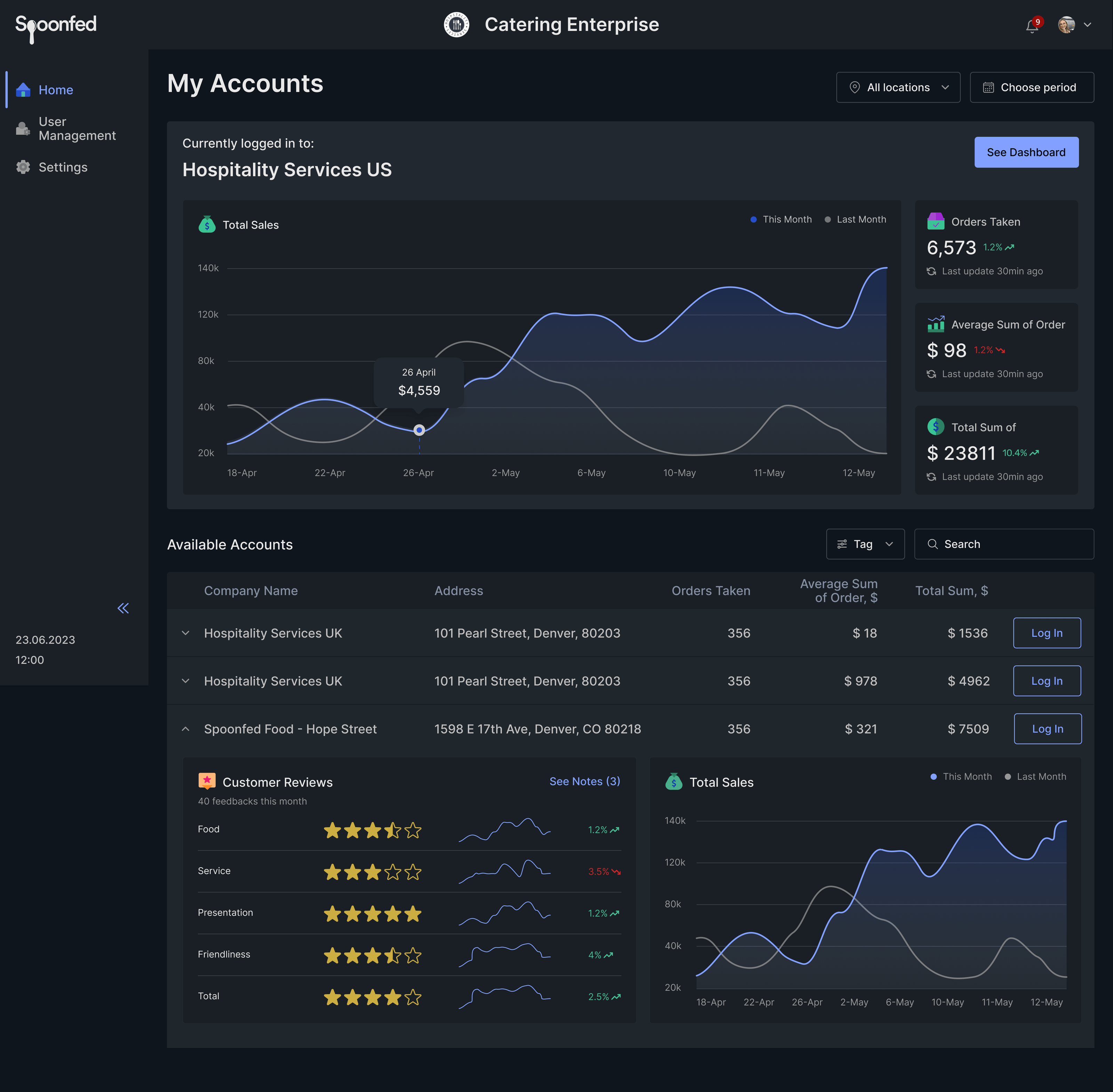This screenshot has width=1113, height=1092.
Task: Click the Home icon in sidebar
Action: point(23,89)
